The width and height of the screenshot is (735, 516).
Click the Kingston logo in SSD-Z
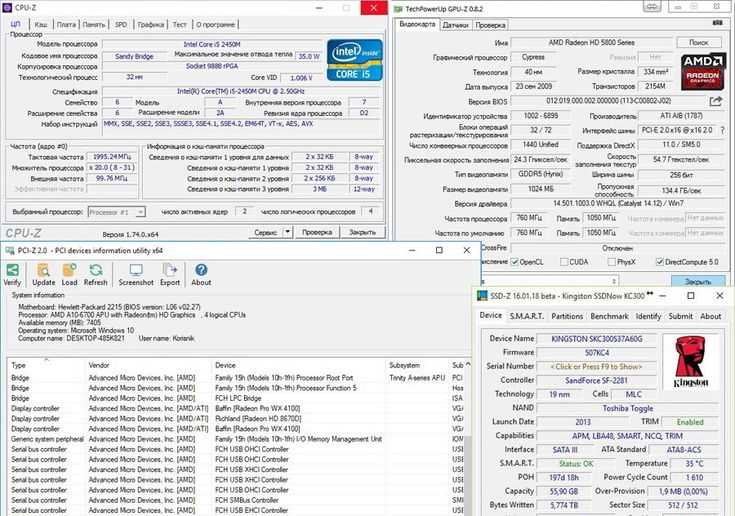click(691, 362)
